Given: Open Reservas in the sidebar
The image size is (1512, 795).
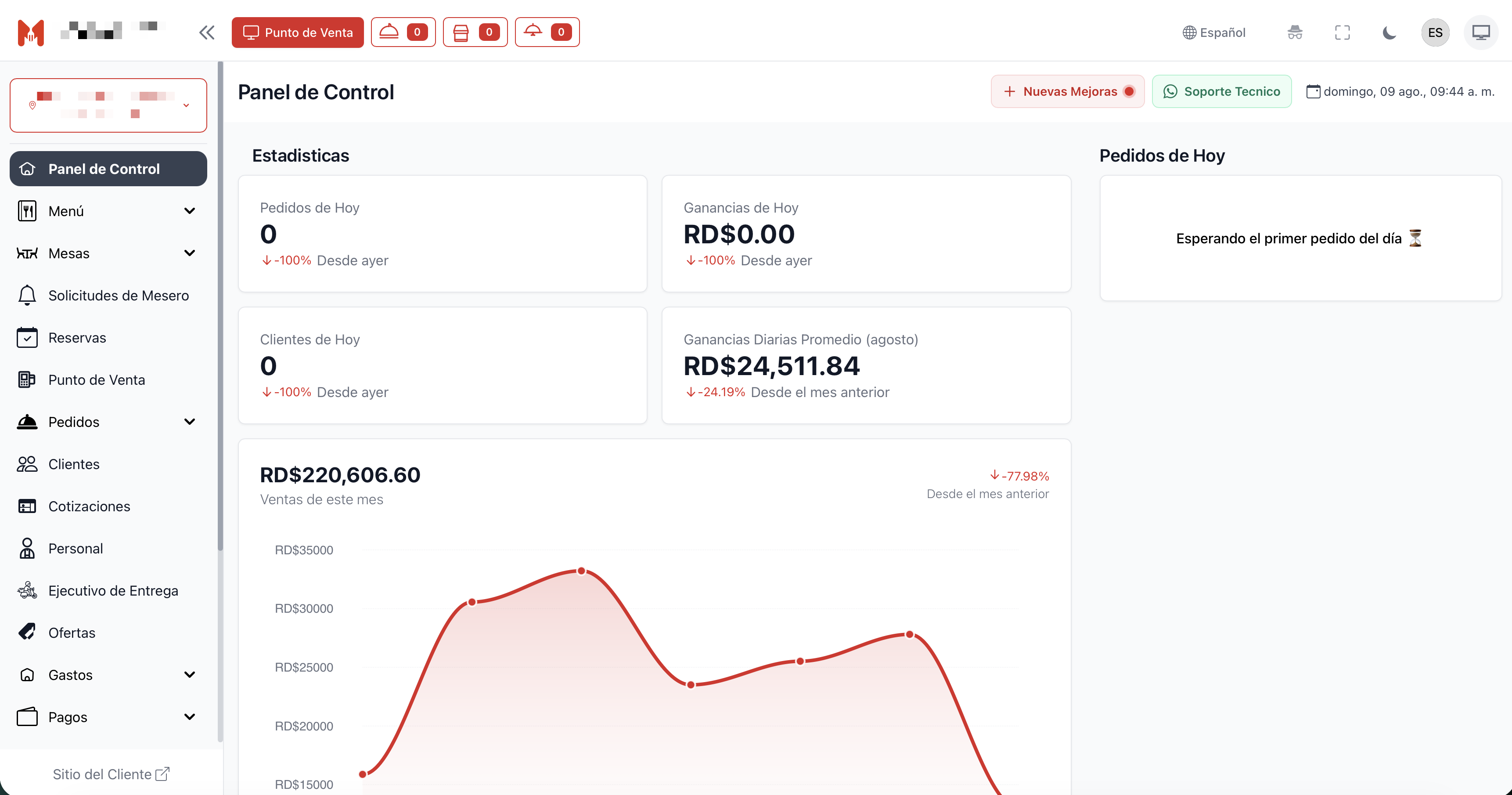Looking at the screenshot, I should tap(108, 338).
